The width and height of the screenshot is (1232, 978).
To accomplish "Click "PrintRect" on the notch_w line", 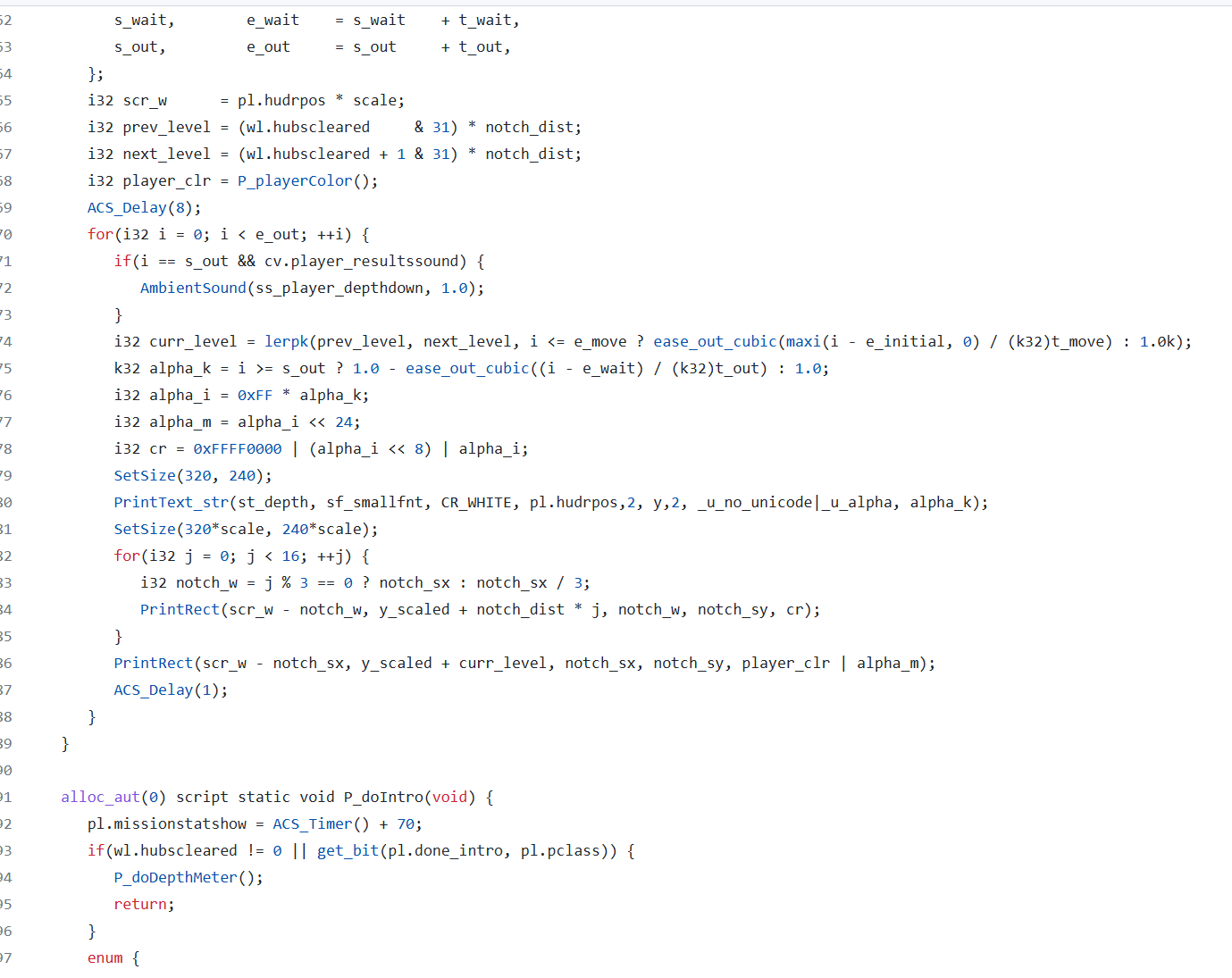I will (180, 609).
